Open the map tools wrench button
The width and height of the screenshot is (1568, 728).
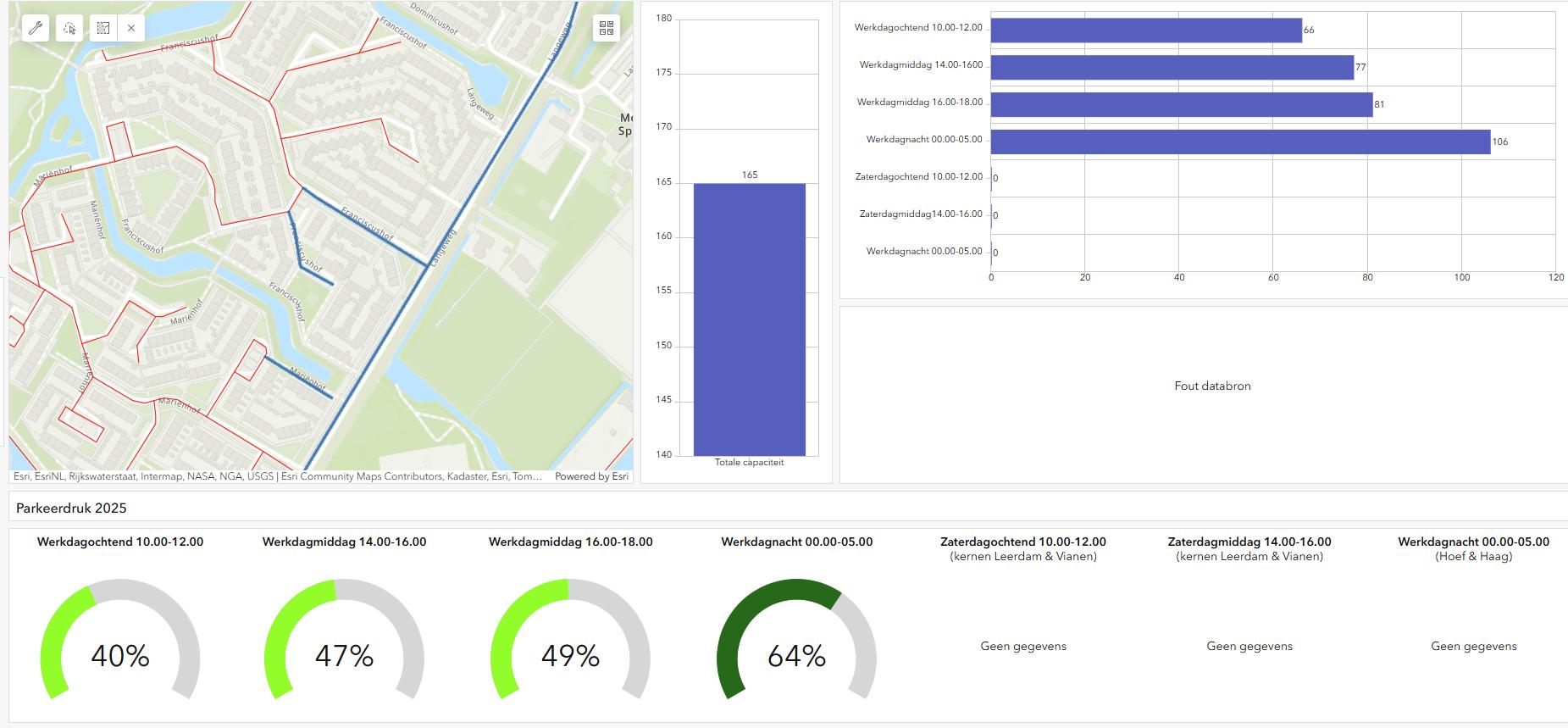(36, 28)
